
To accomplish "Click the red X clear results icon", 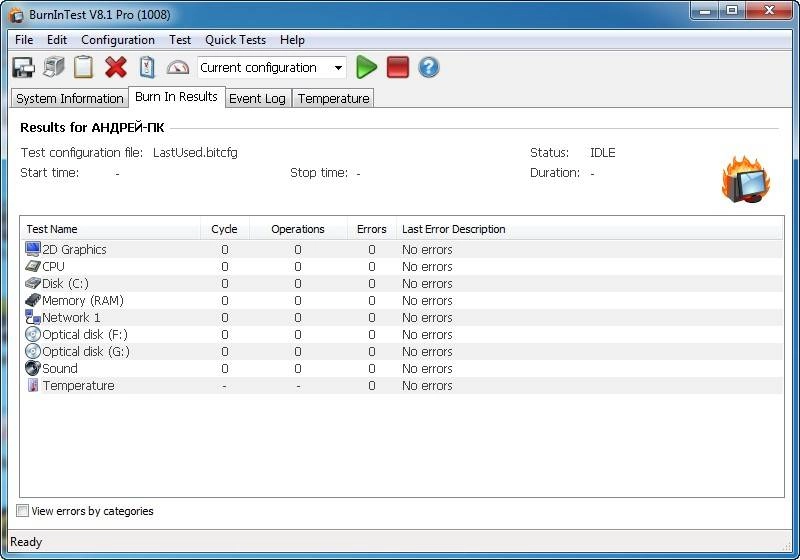I will 116,67.
